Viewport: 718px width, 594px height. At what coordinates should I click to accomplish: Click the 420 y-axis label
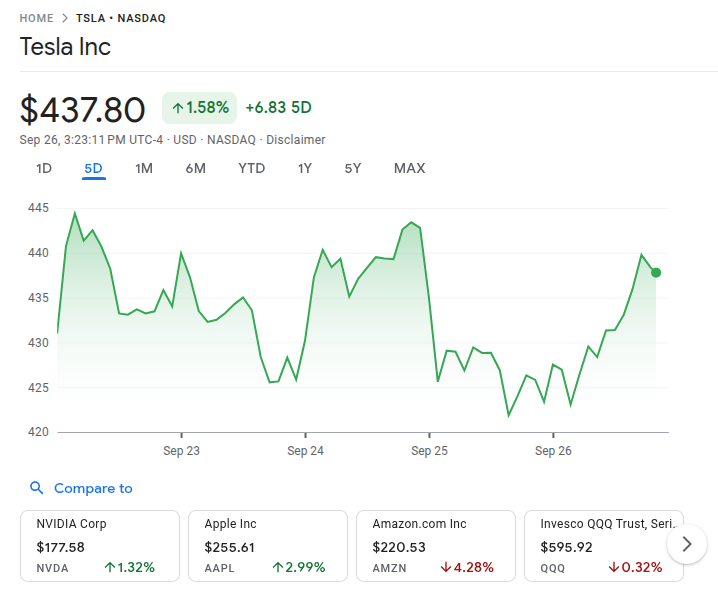click(38, 432)
